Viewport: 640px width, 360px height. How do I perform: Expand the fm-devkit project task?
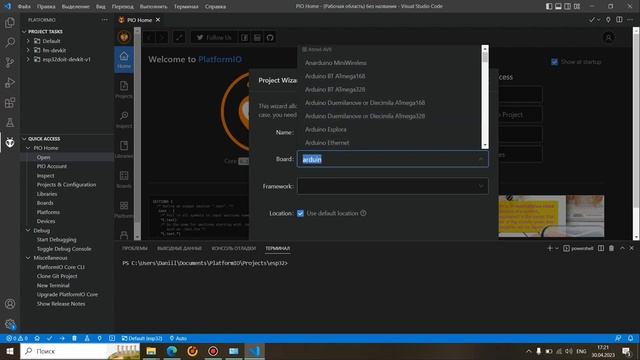[28, 50]
